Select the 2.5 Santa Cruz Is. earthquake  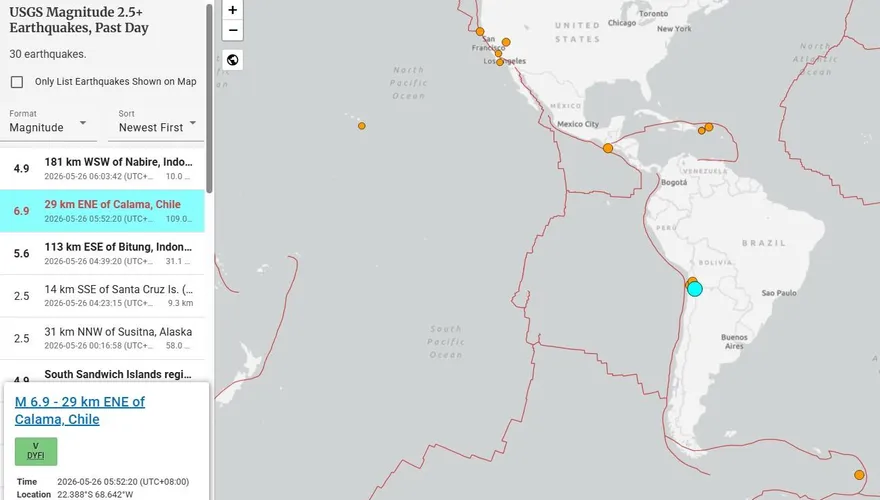tap(102, 296)
